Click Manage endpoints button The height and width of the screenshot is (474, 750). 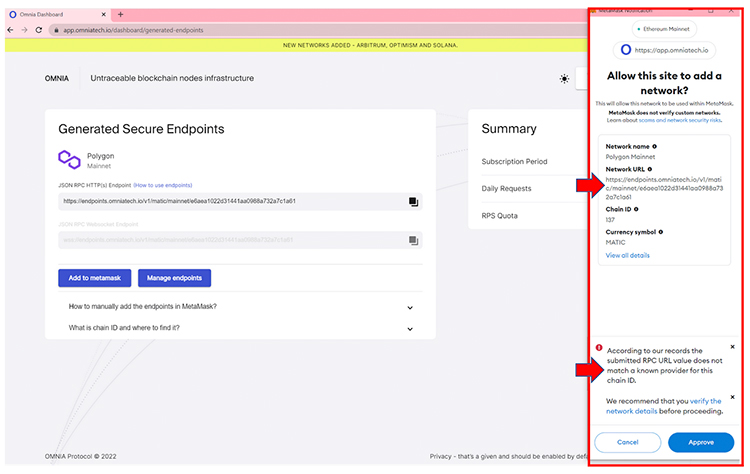point(174,278)
